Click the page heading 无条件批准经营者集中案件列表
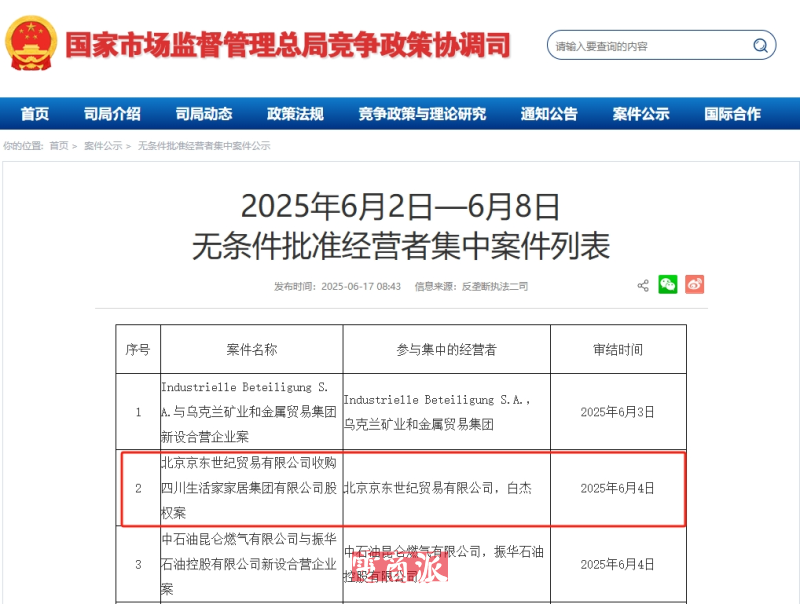This screenshot has height=604, width=800. click(x=401, y=246)
